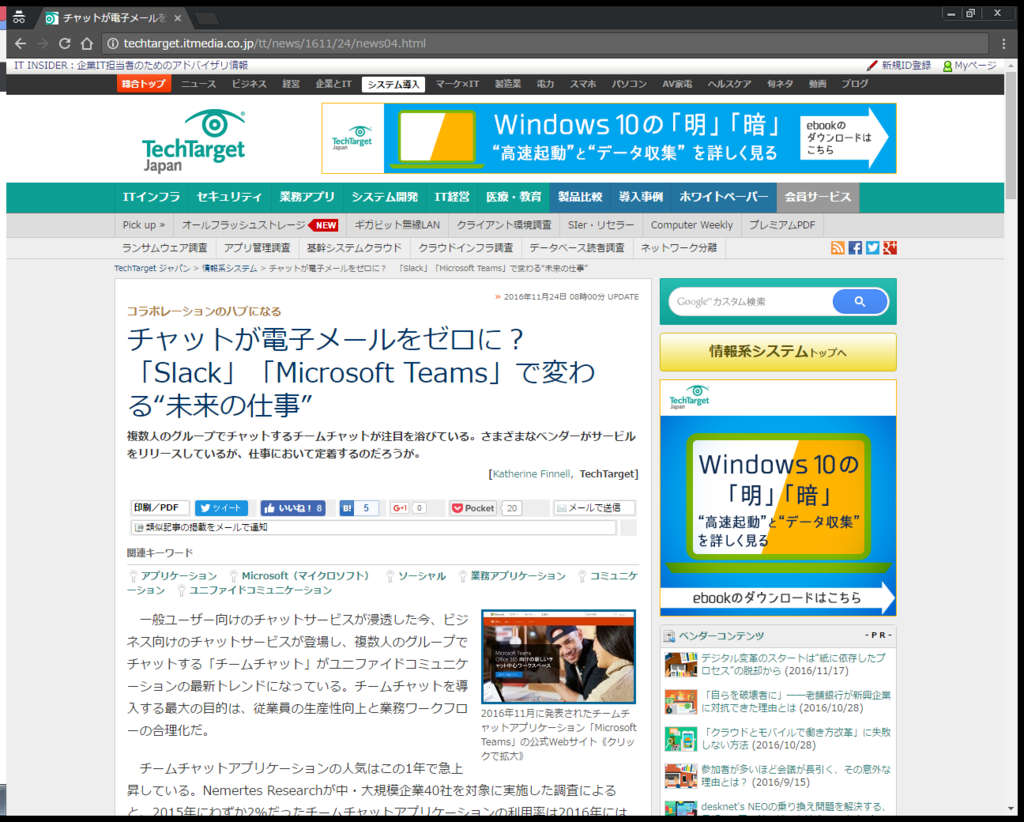Open the 業務アプリ navigation tab
1024x822 pixels.
point(307,197)
